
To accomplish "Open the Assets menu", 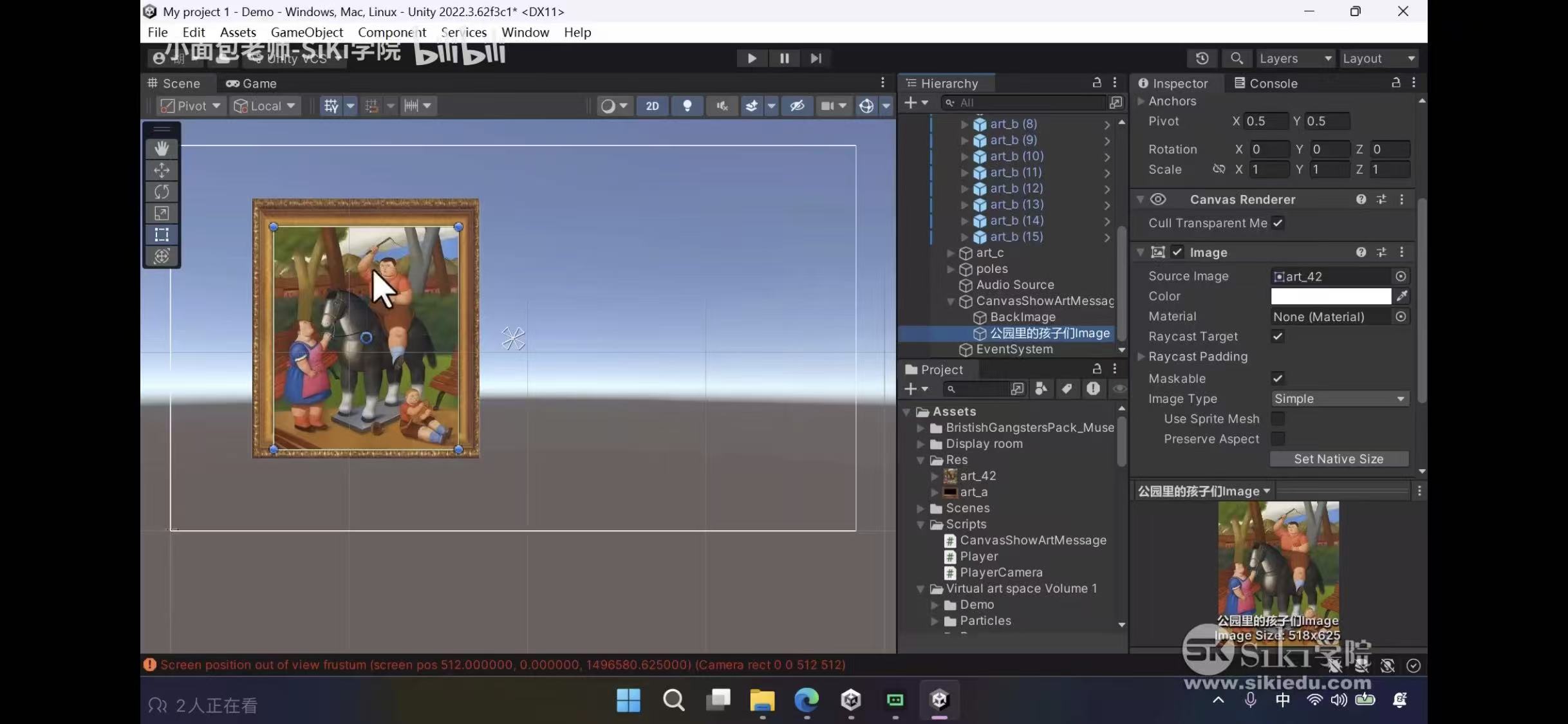I will 238,32.
